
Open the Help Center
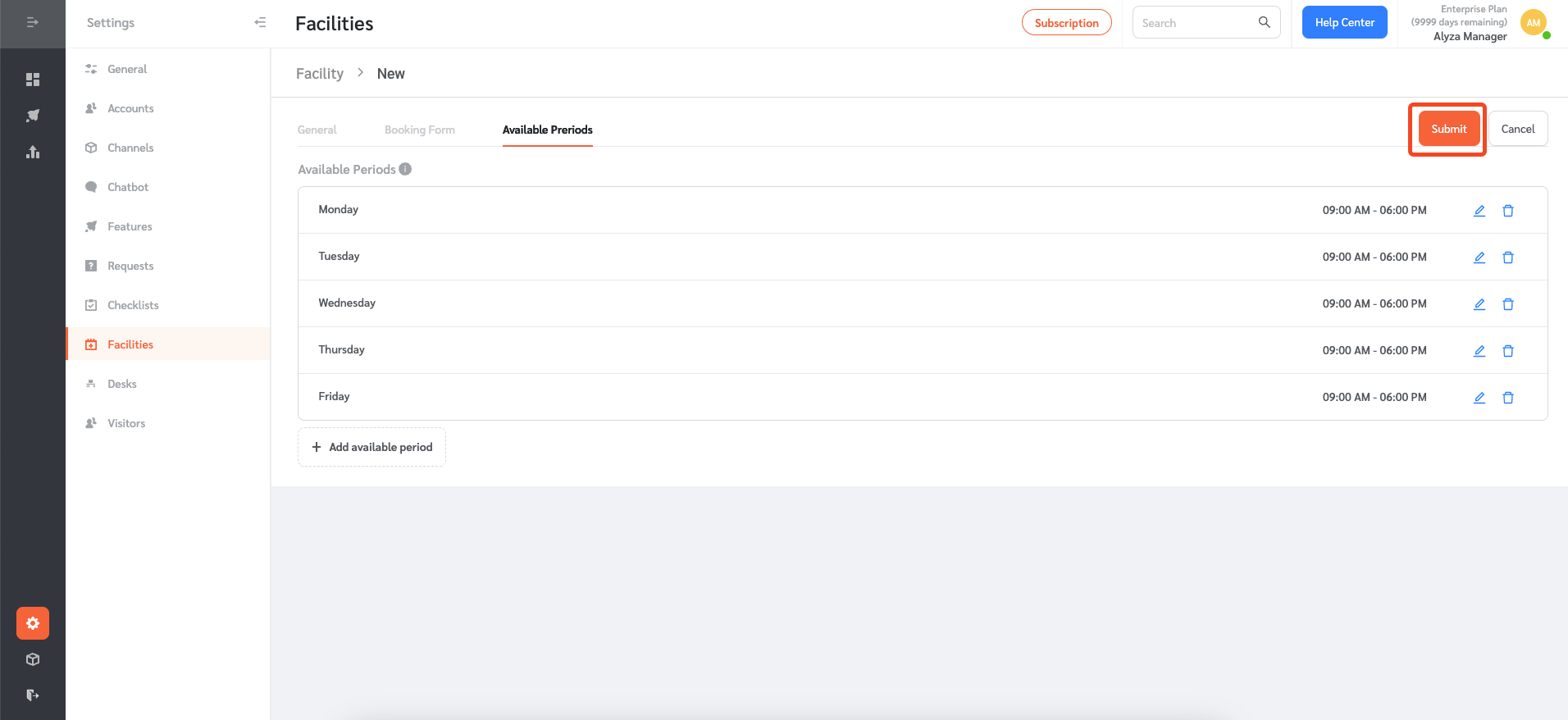click(x=1345, y=22)
